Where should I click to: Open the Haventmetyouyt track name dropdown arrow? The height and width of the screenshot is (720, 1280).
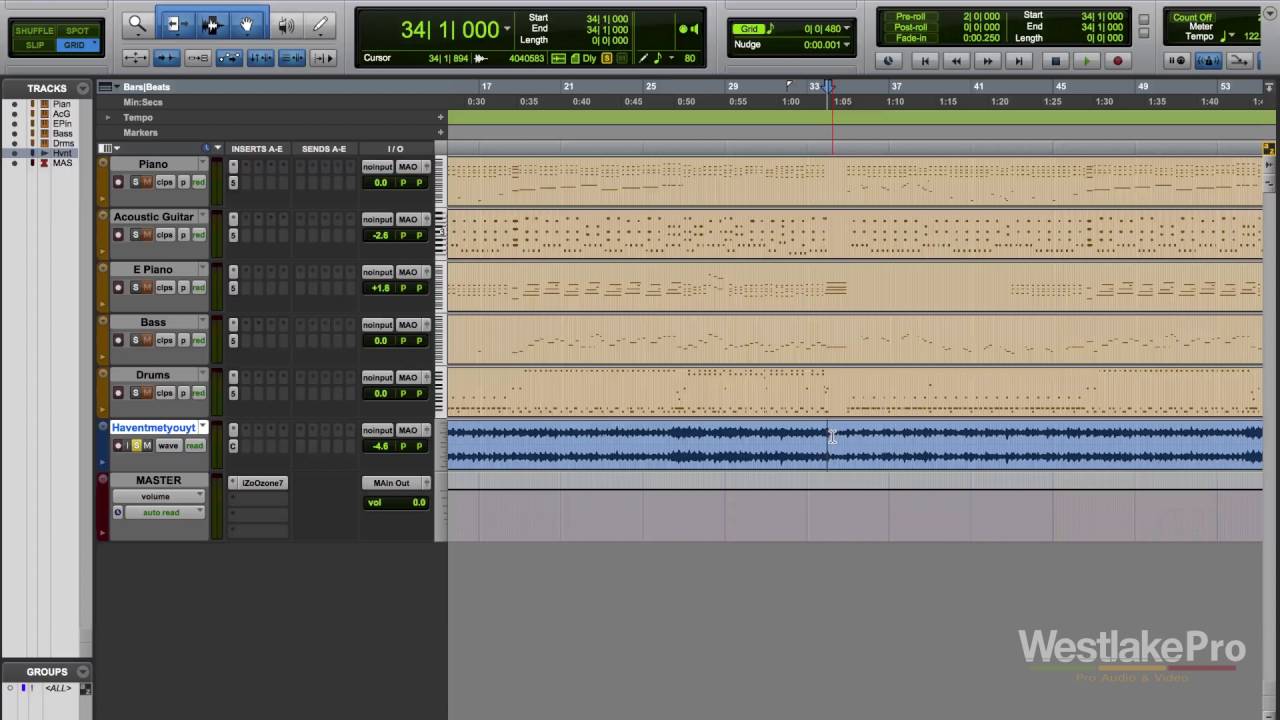pos(203,427)
